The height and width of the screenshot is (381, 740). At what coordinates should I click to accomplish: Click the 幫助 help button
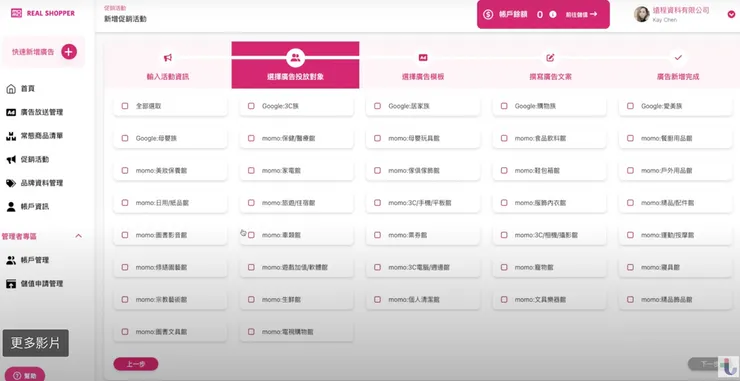(x=25, y=375)
